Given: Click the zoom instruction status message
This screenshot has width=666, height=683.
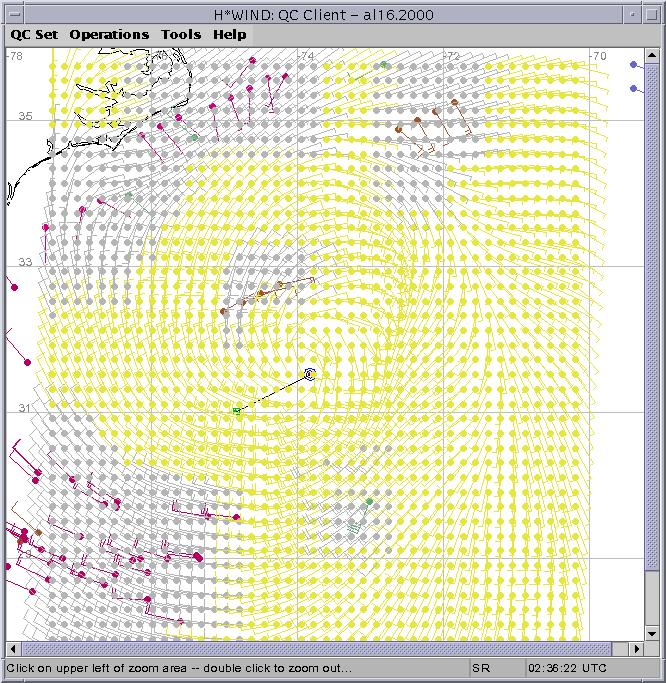Looking at the screenshot, I should [180, 668].
